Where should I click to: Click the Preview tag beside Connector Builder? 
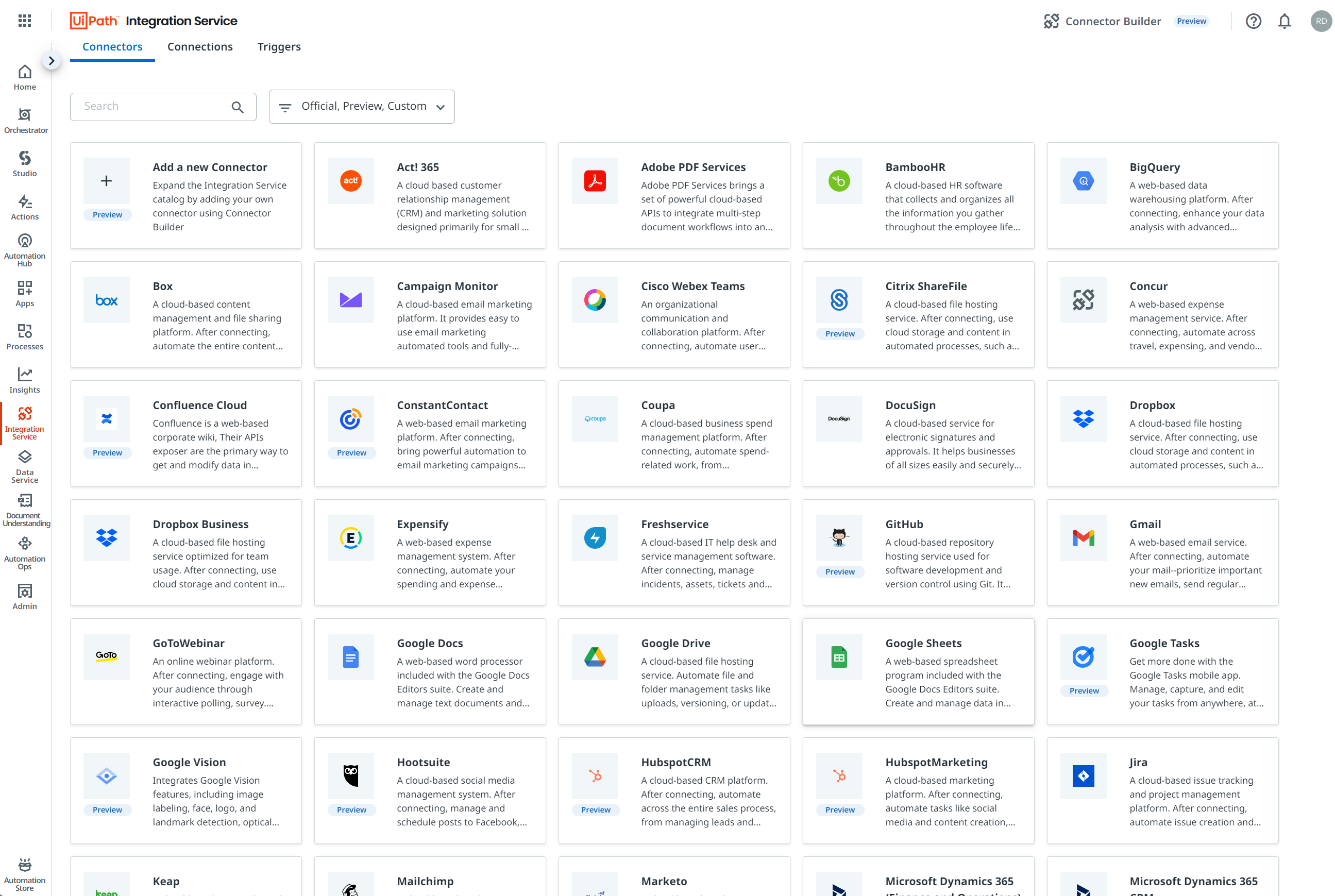pyautogui.click(x=1192, y=21)
